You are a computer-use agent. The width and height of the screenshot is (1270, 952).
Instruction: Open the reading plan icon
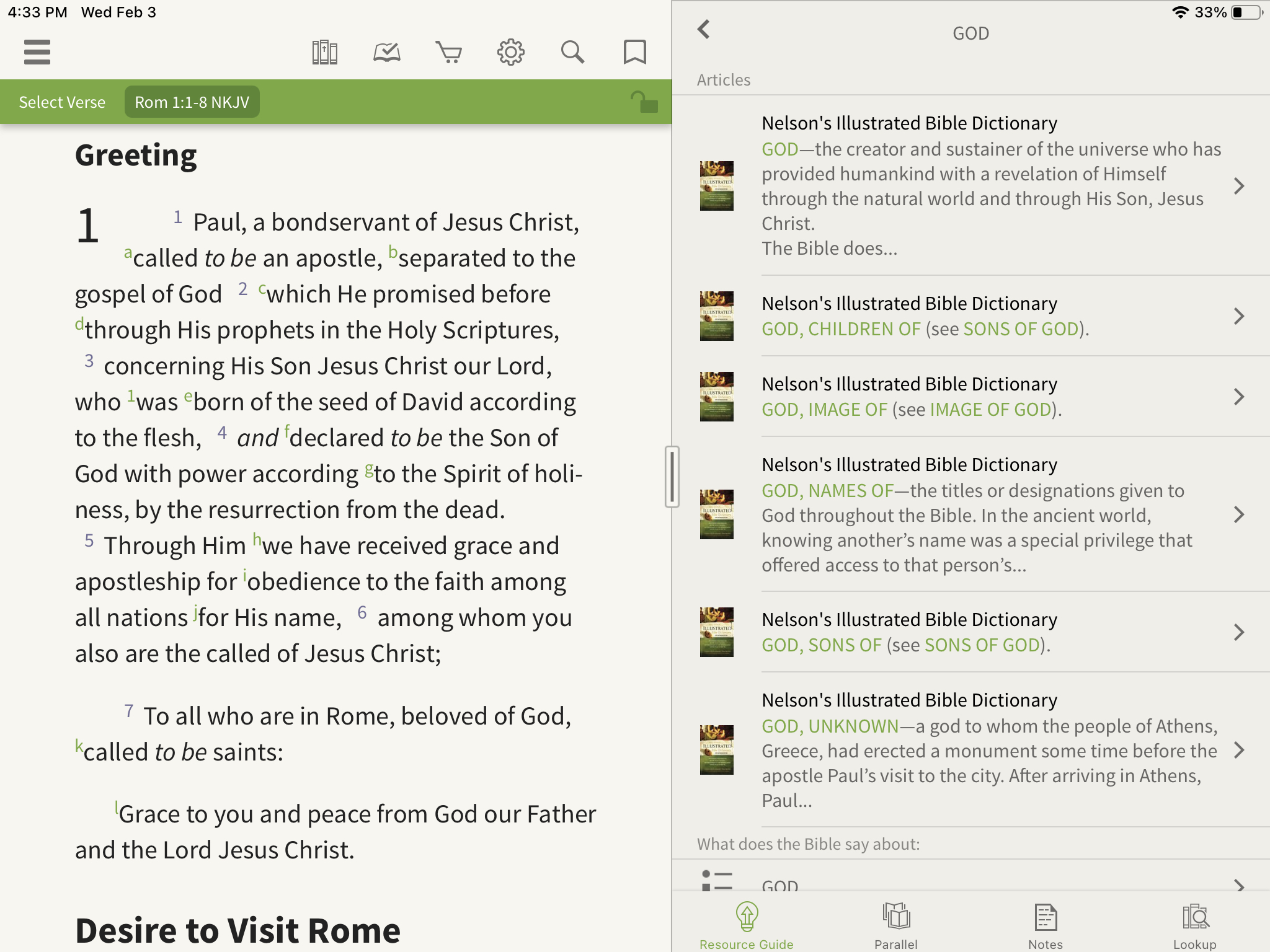(x=386, y=52)
